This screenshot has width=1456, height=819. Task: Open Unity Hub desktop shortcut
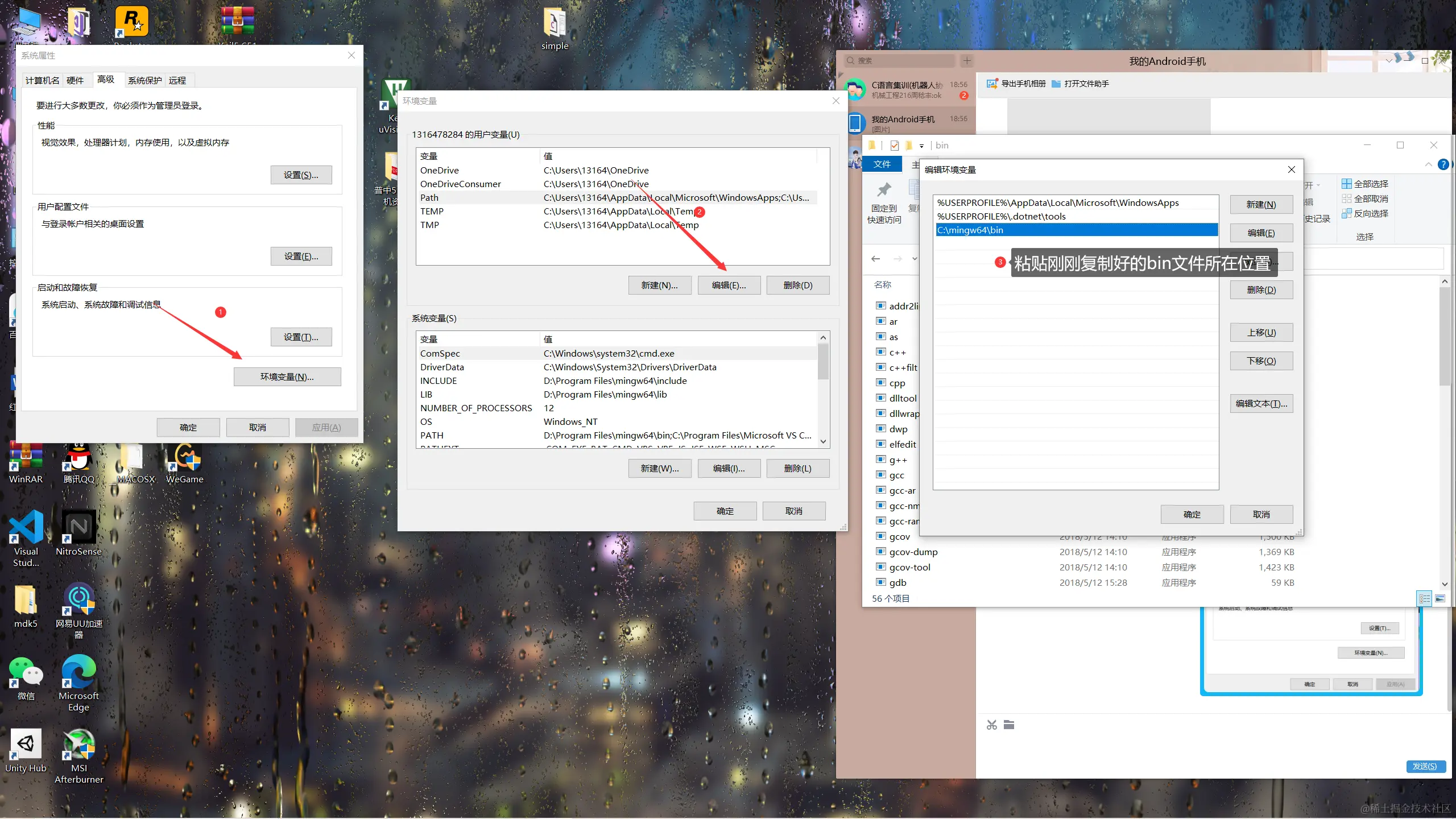pos(26,743)
